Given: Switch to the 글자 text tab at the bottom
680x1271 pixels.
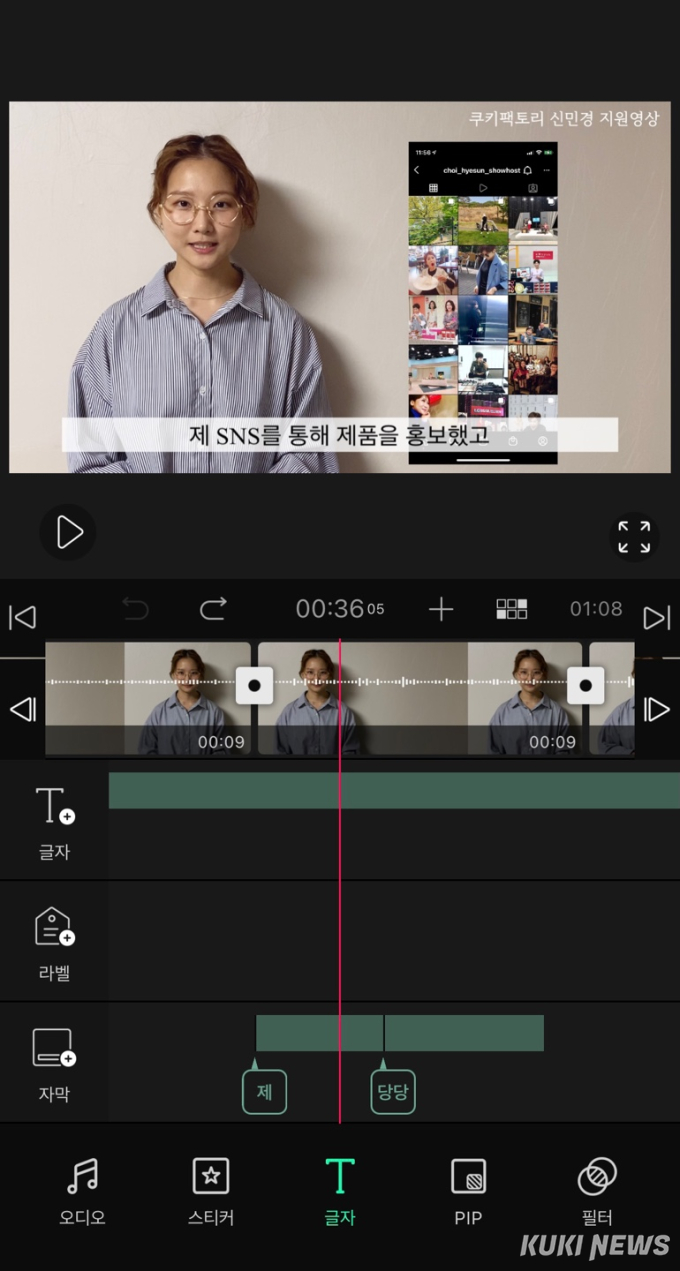Looking at the screenshot, I should pyautogui.click(x=340, y=1192).
